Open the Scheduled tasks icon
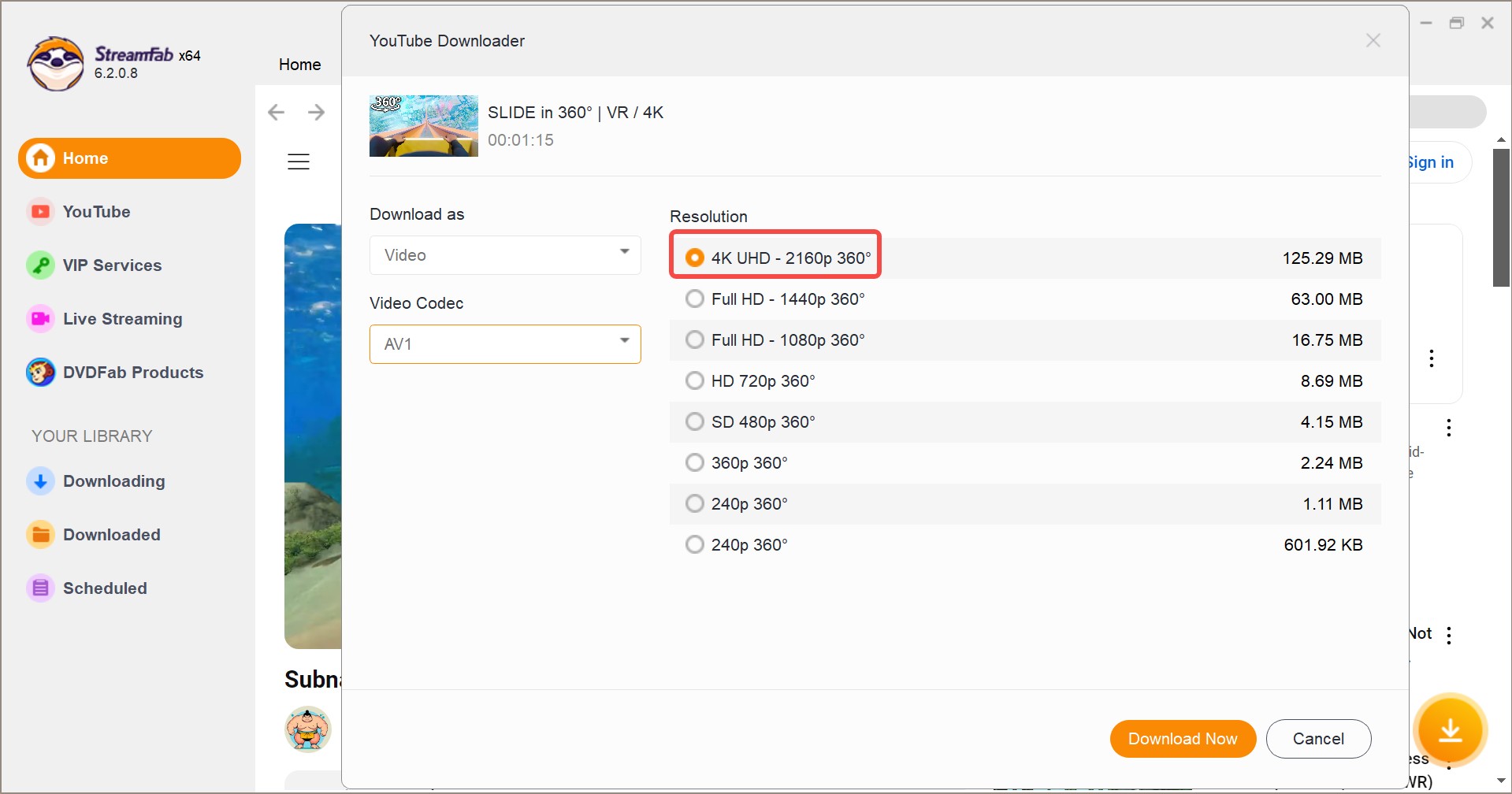The width and height of the screenshot is (1512, 794). tap(40, 588)
